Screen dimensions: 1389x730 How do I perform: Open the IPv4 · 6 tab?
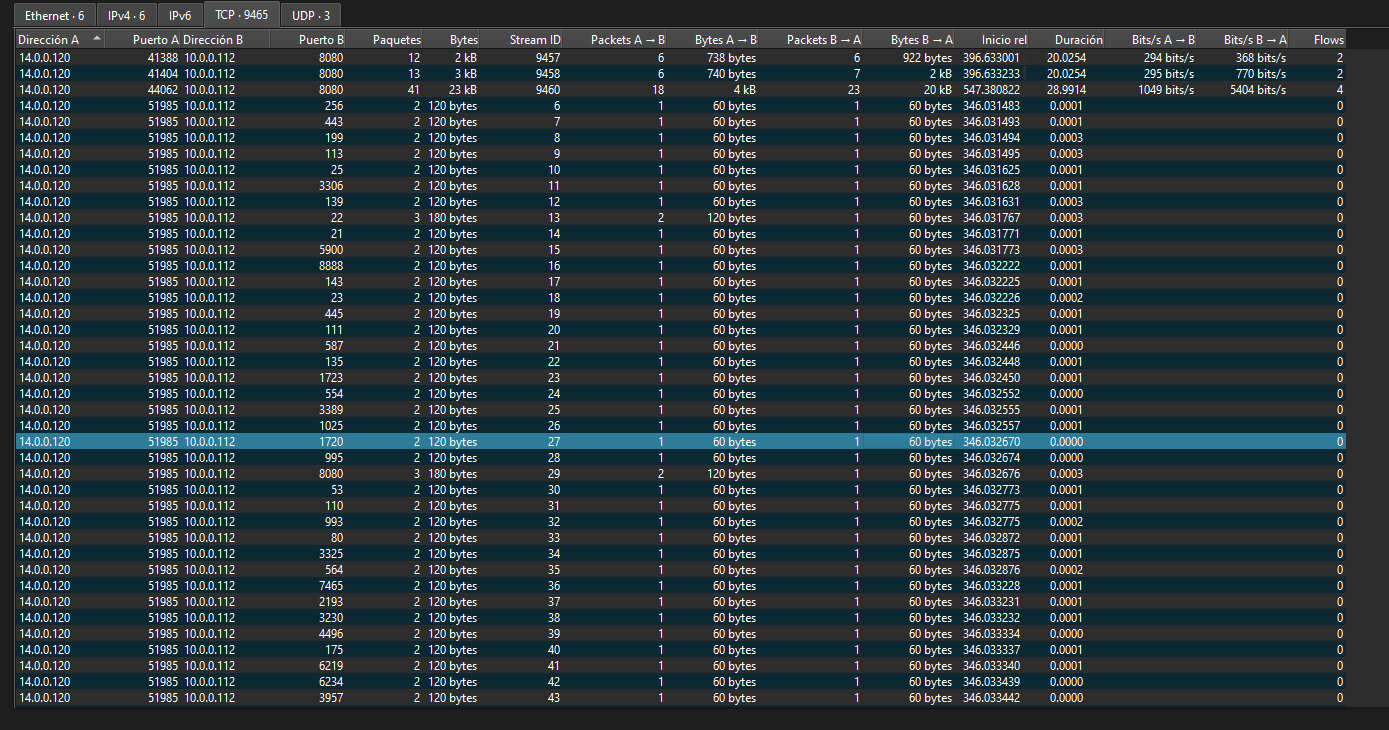click(x=126, y=15)
